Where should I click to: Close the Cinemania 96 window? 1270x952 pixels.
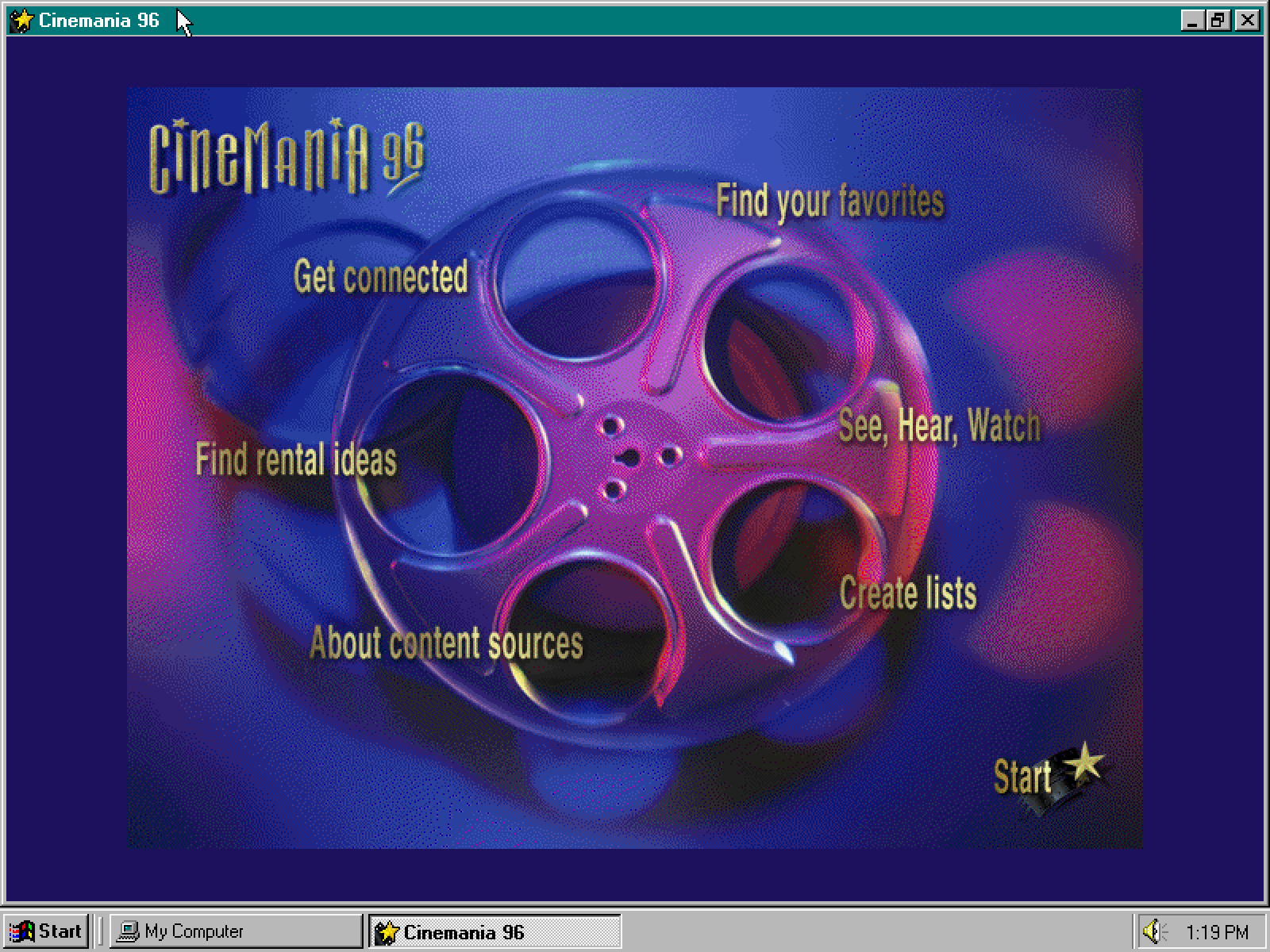pos(1247,20)
